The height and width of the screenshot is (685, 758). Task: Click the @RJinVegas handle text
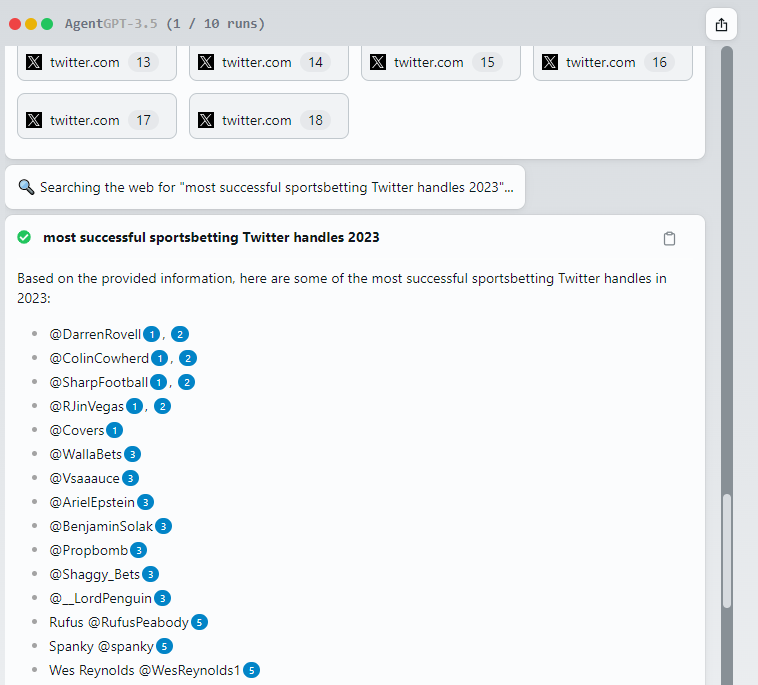click(x=87, y=406)
